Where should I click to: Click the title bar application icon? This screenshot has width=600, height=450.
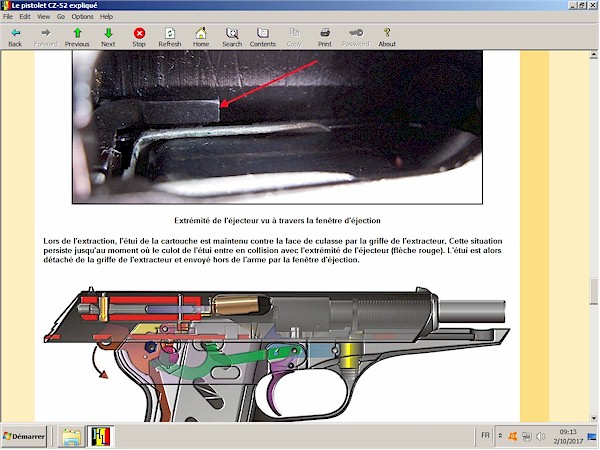(x=5, y=5)
